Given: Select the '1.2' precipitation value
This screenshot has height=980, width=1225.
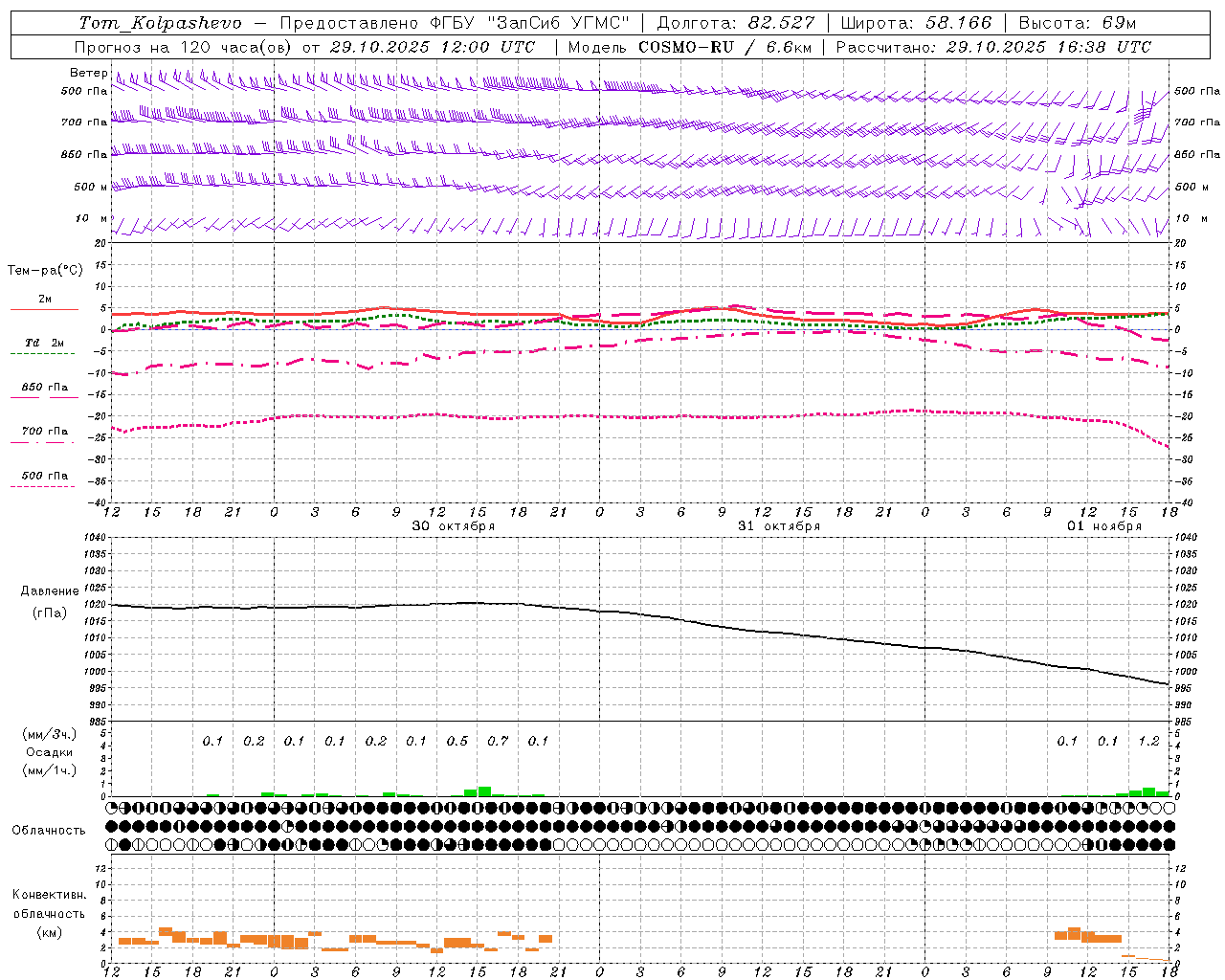Looking at the screenshot, I should pyautogui.click(x=1148, y=741).
